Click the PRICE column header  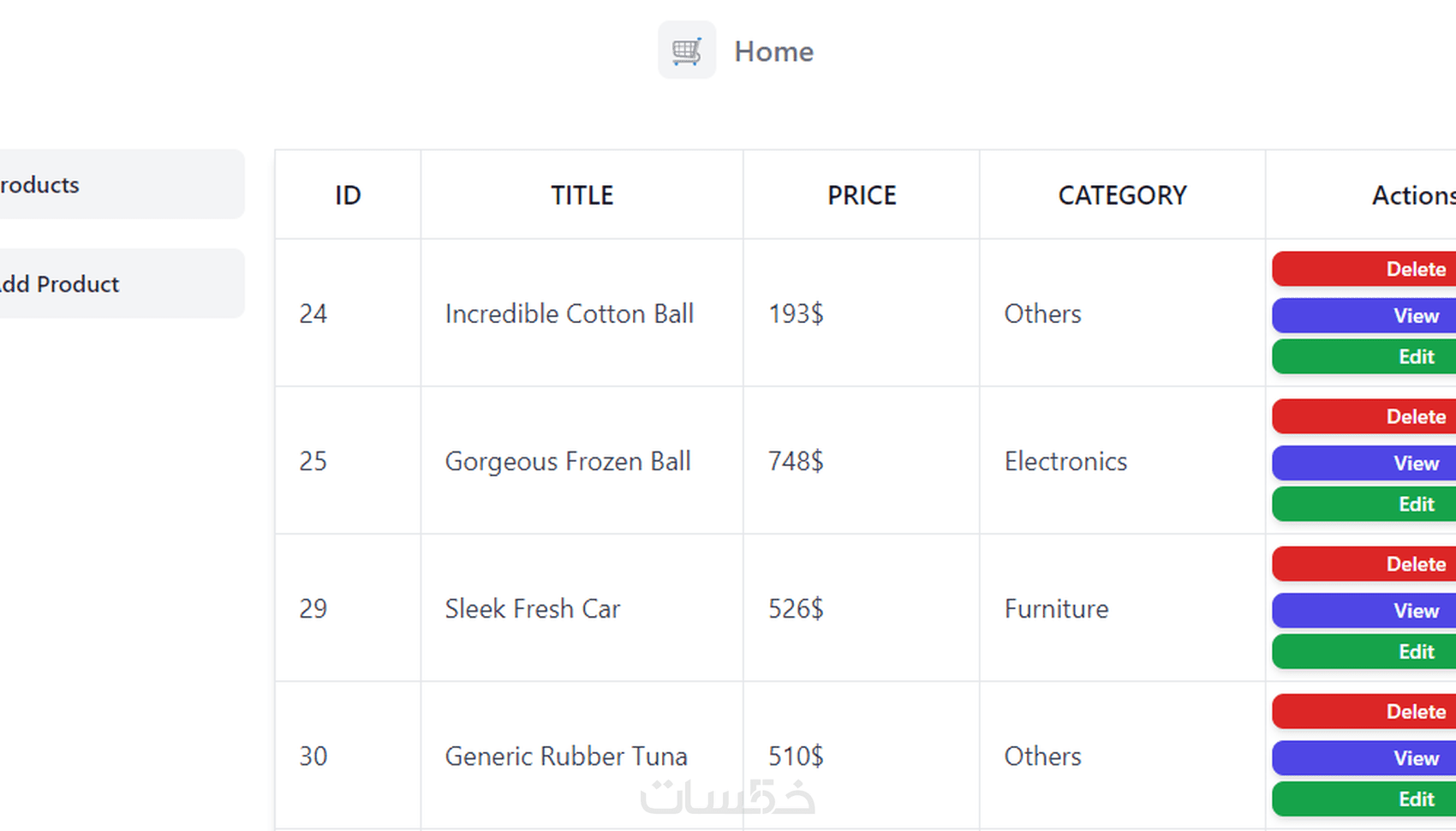pos(862,195)
